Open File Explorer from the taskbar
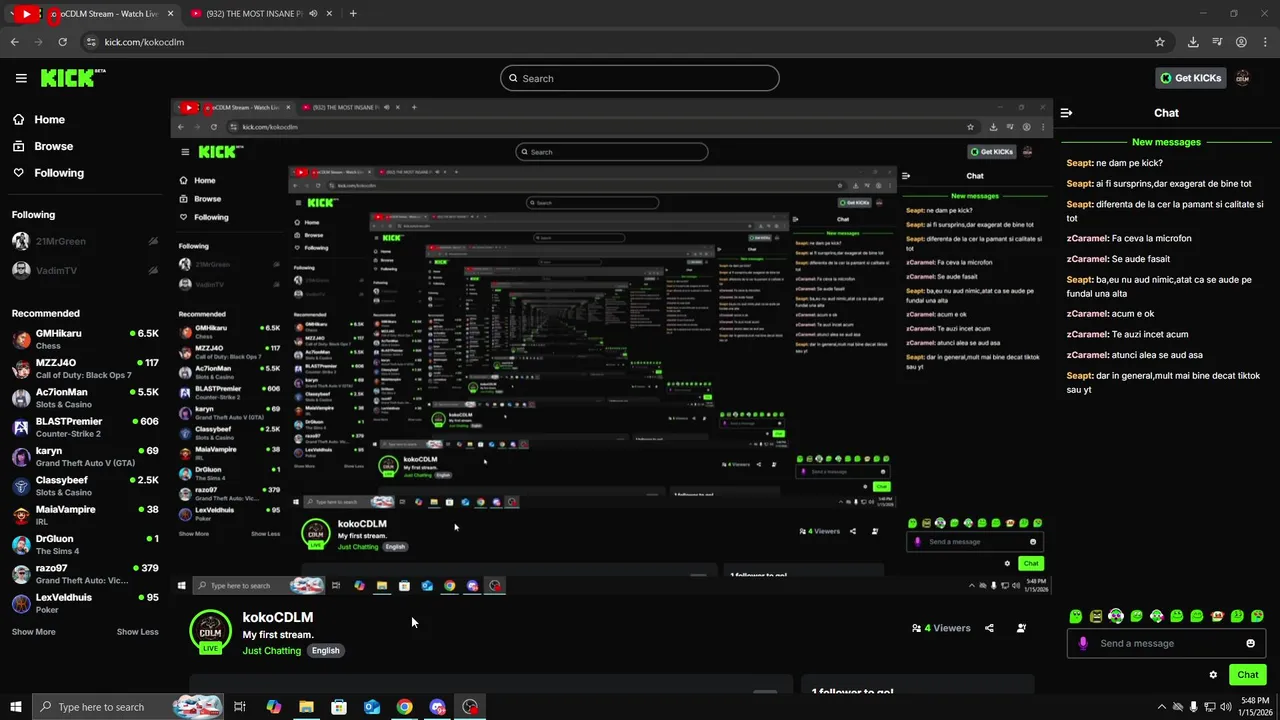Screen dimensions: 1280x720 pyautogui.click(x=306, y=707)
